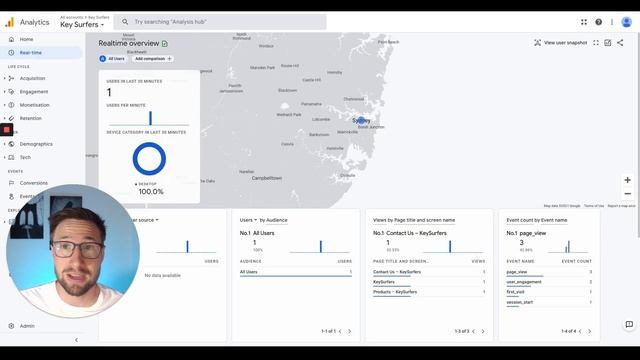Screen dimensions: 640x360
Task: Go to Home in sidebar
Action: (27, 39)
